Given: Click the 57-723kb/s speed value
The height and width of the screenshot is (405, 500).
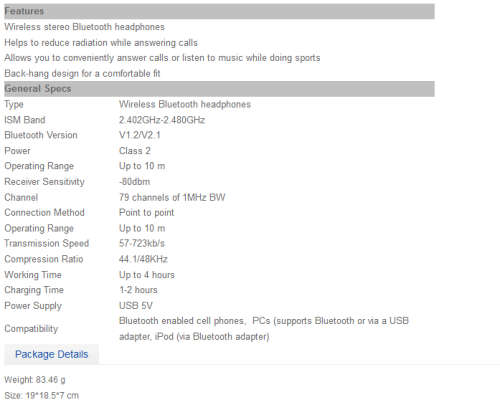Looking at the screenshot, I should coord(142,243).
